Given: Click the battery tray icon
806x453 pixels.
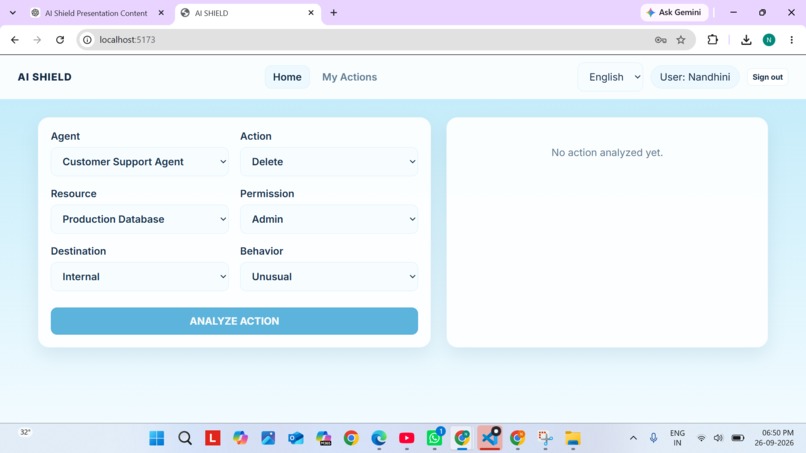Looking at the screenshot, I should click(738, 438).
